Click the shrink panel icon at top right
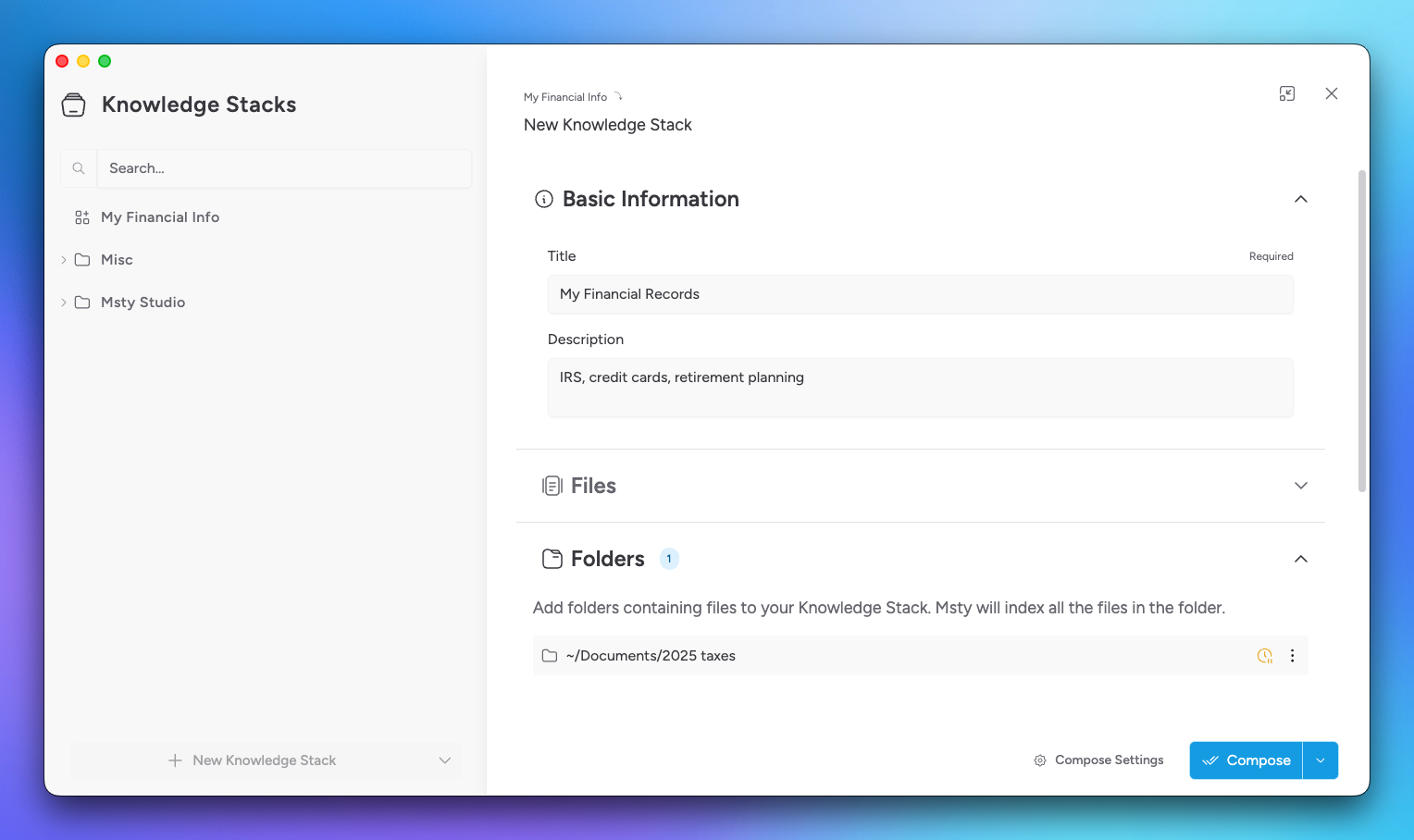Viewport: 1414px width, 840px height. 1286,93
